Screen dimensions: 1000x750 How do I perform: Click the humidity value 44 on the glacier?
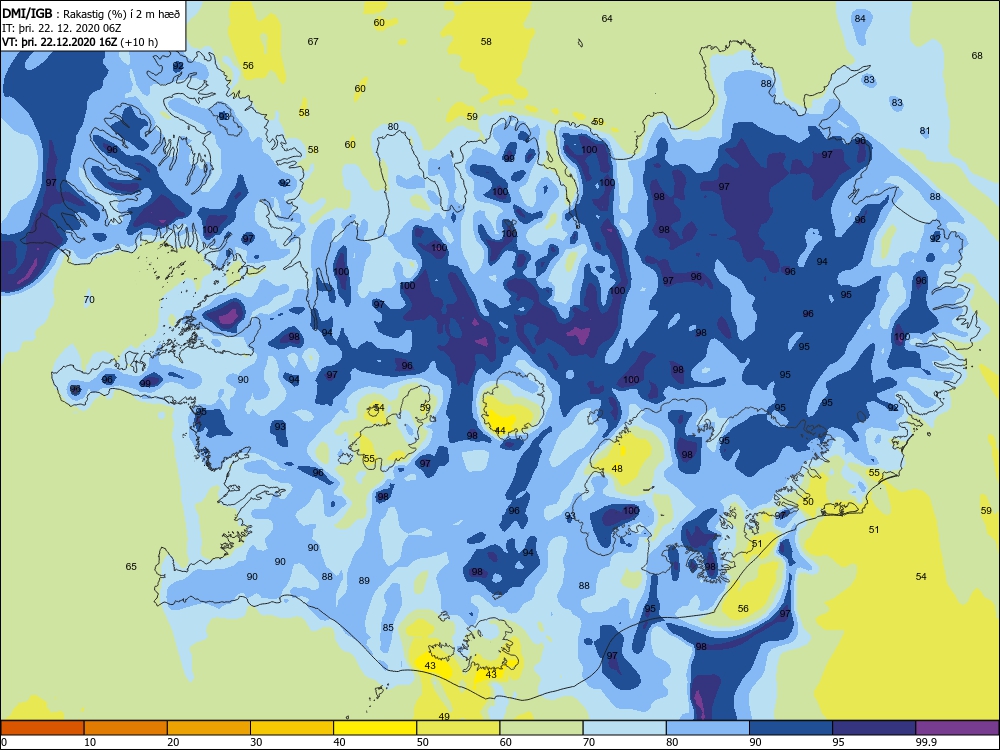pyautogui.click(x=500, y=430)
